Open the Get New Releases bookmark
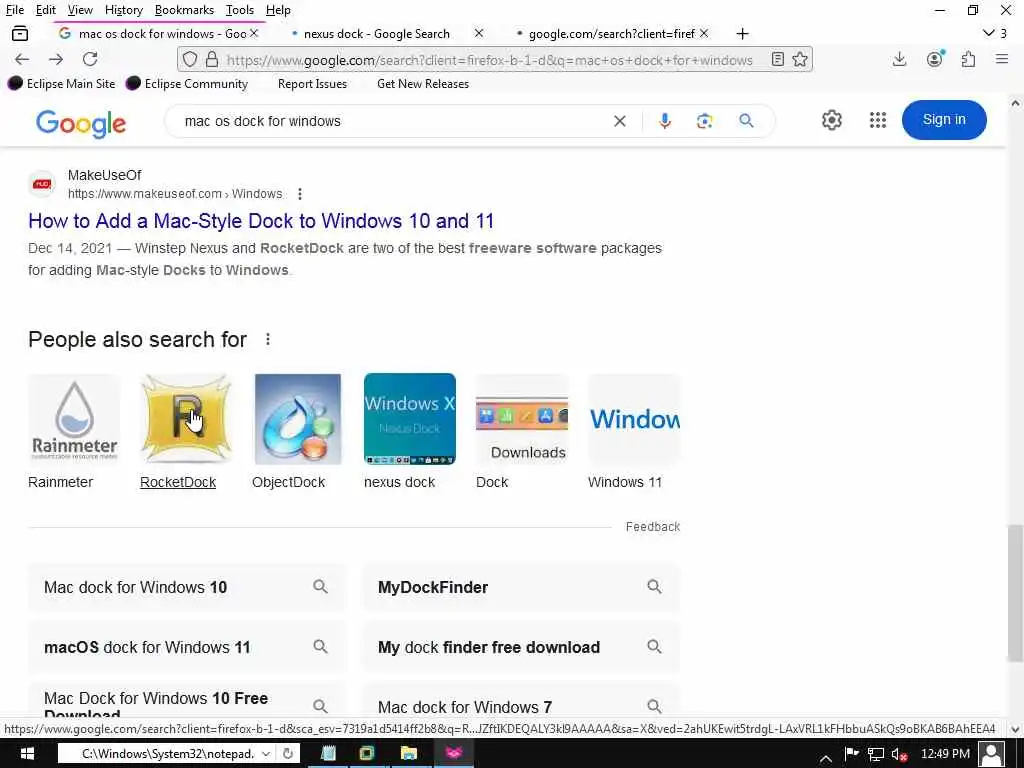Viewport: 1024px width, 768px height. point(423,84)
